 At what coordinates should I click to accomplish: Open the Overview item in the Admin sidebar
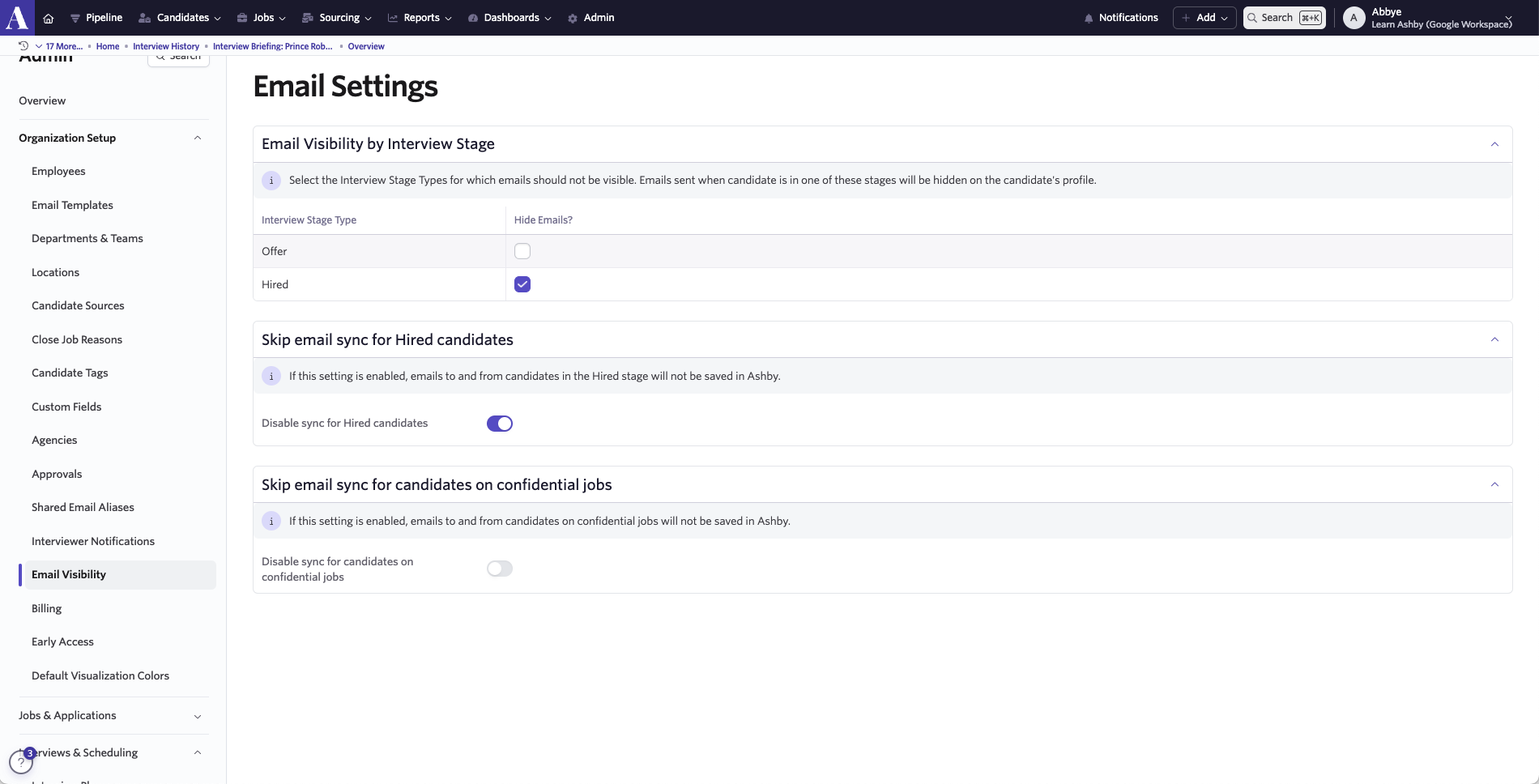click(x=42, y=101)
